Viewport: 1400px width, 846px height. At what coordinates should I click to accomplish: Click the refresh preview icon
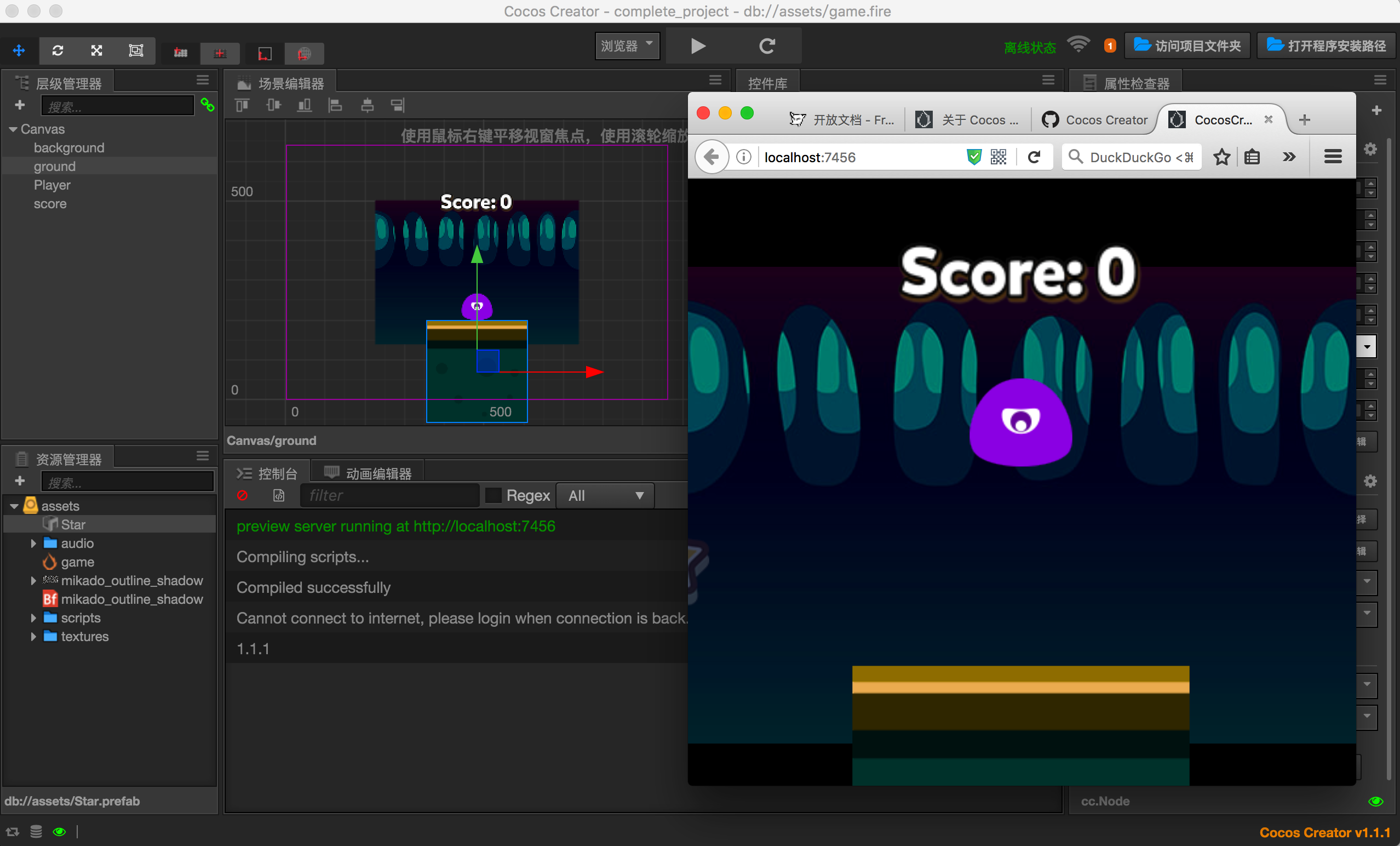(x=767, y=46)
